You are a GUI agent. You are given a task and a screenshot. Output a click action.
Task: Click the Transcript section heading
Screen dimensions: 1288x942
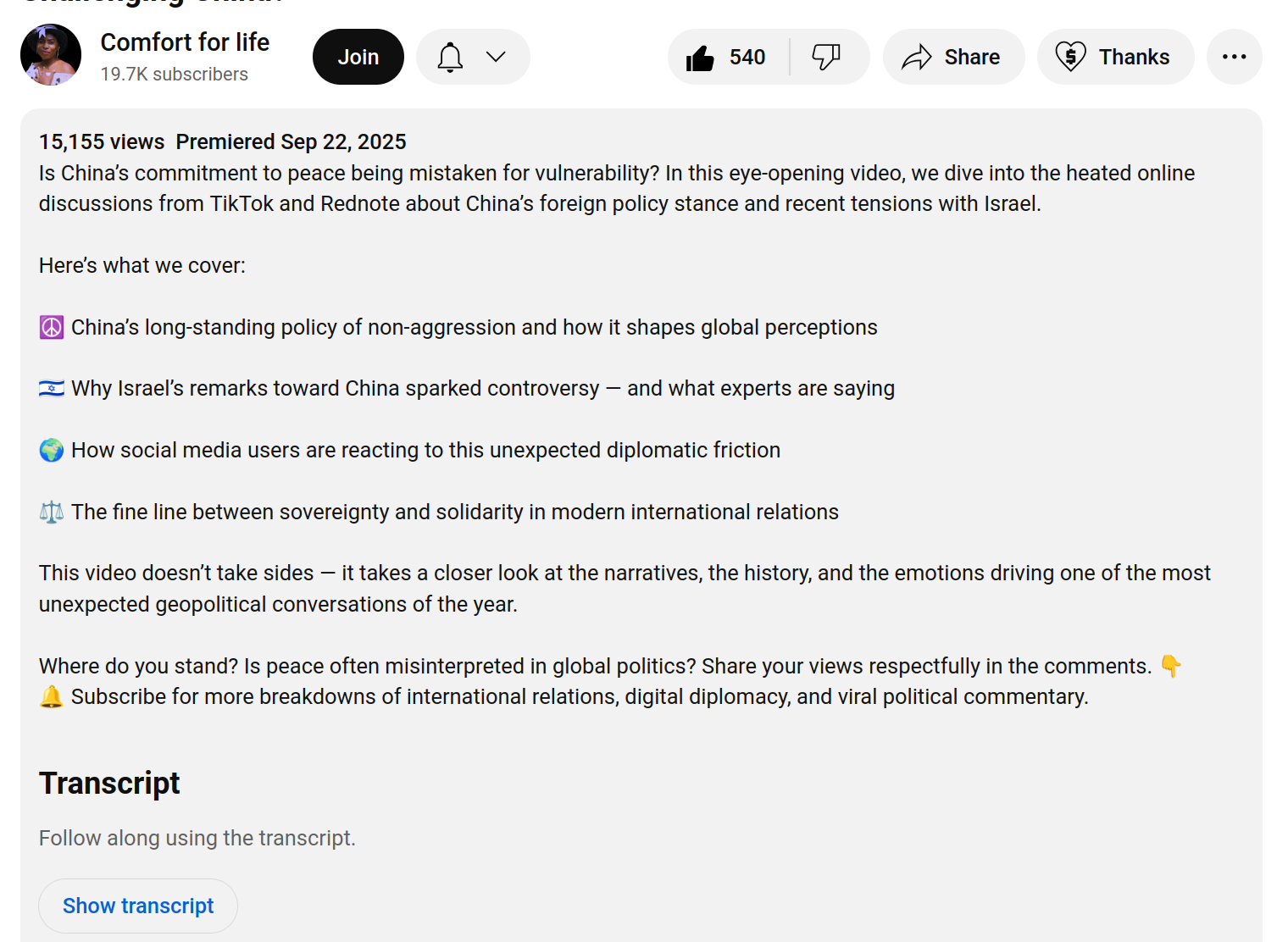click(109, 784)
